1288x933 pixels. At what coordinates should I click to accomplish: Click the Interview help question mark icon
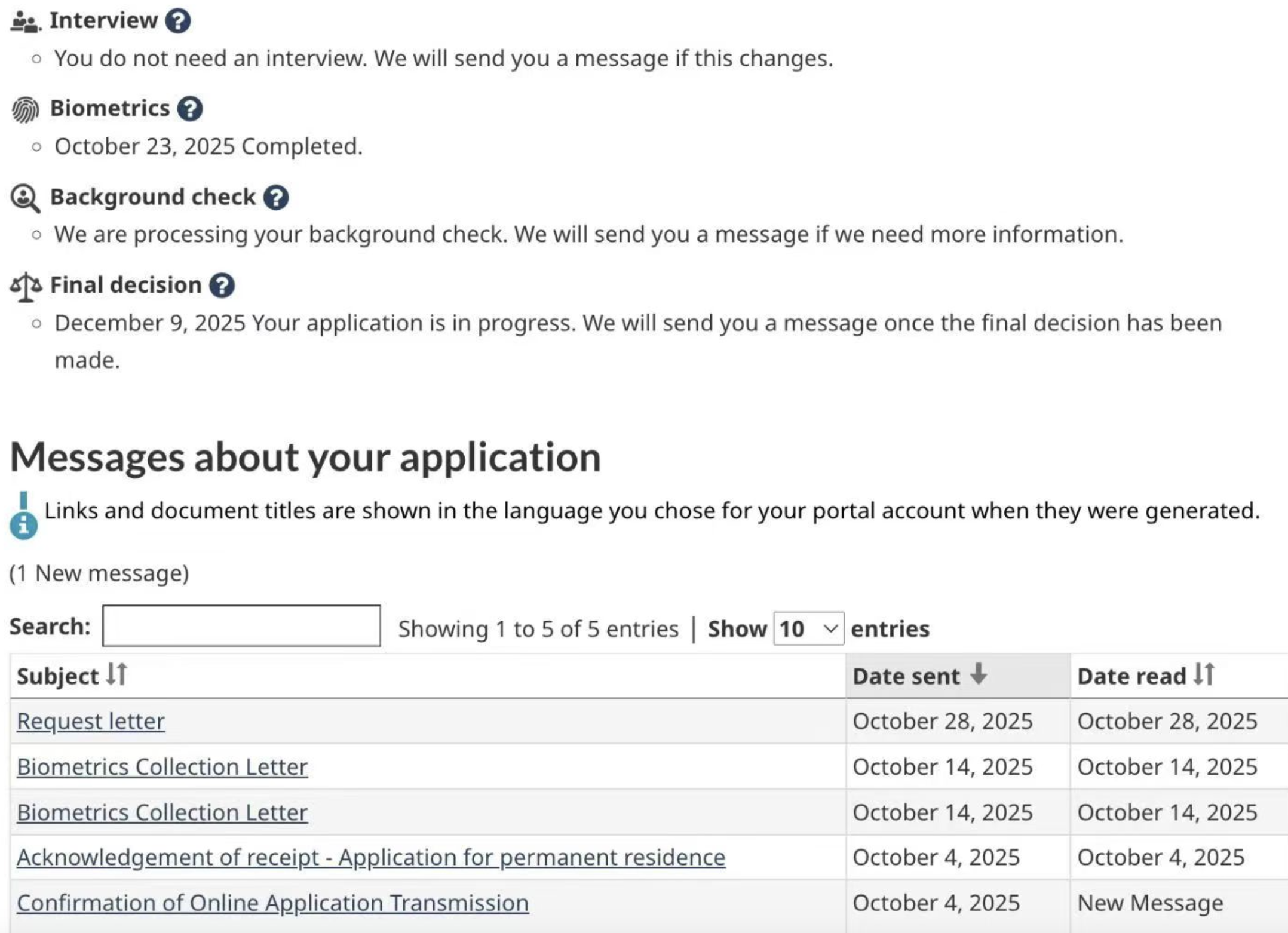point(178,21)
